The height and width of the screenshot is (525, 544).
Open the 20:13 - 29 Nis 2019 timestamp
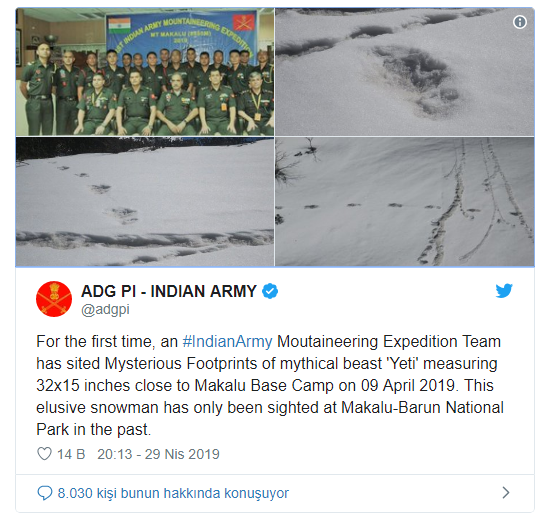159,454
